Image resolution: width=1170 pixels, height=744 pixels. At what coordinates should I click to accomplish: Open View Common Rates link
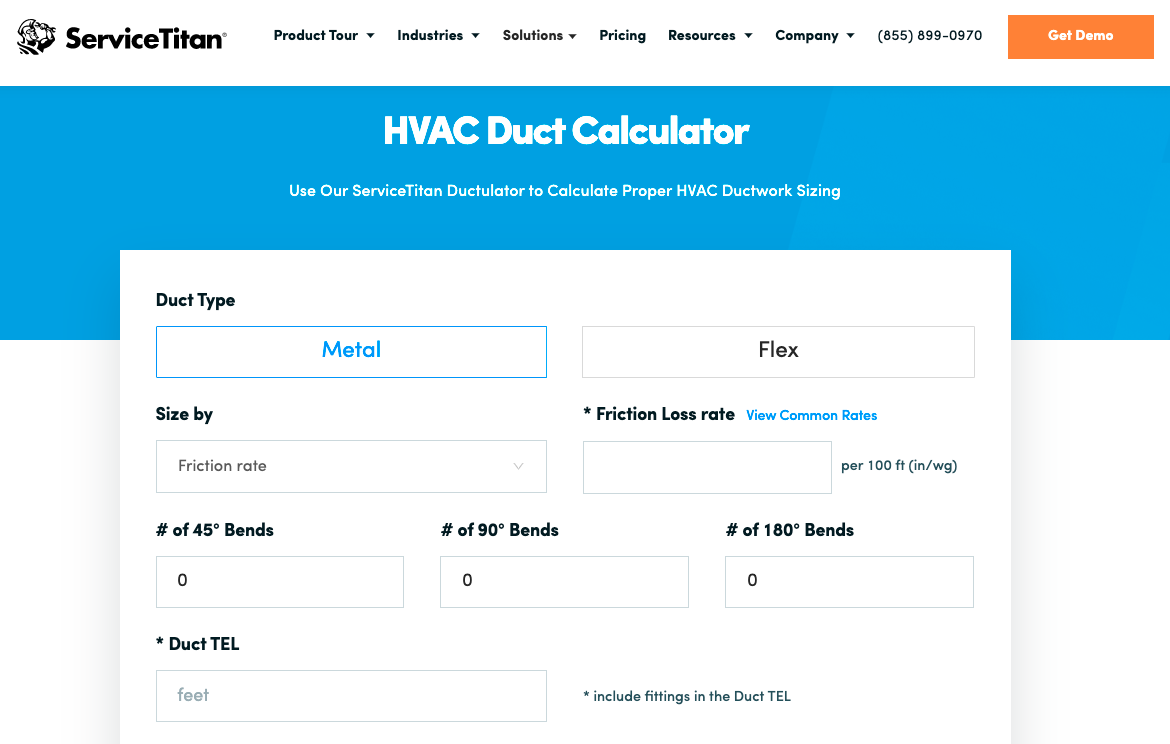click(811, 415)
